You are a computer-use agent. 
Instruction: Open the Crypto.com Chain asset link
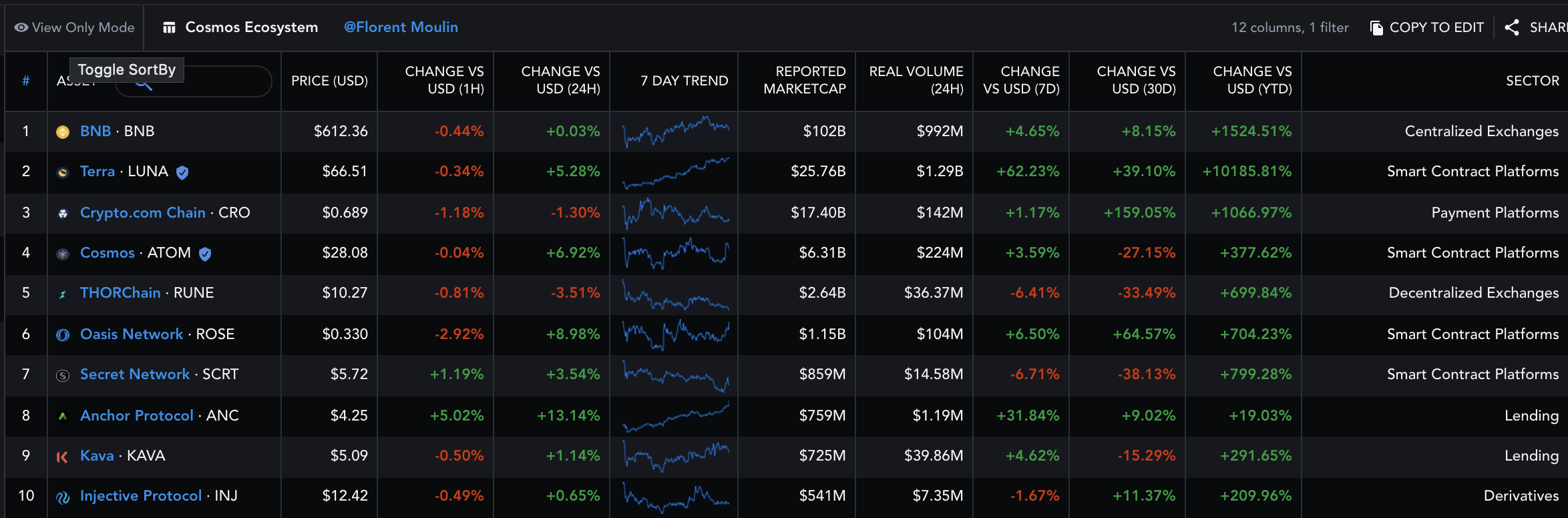point(143,212)
